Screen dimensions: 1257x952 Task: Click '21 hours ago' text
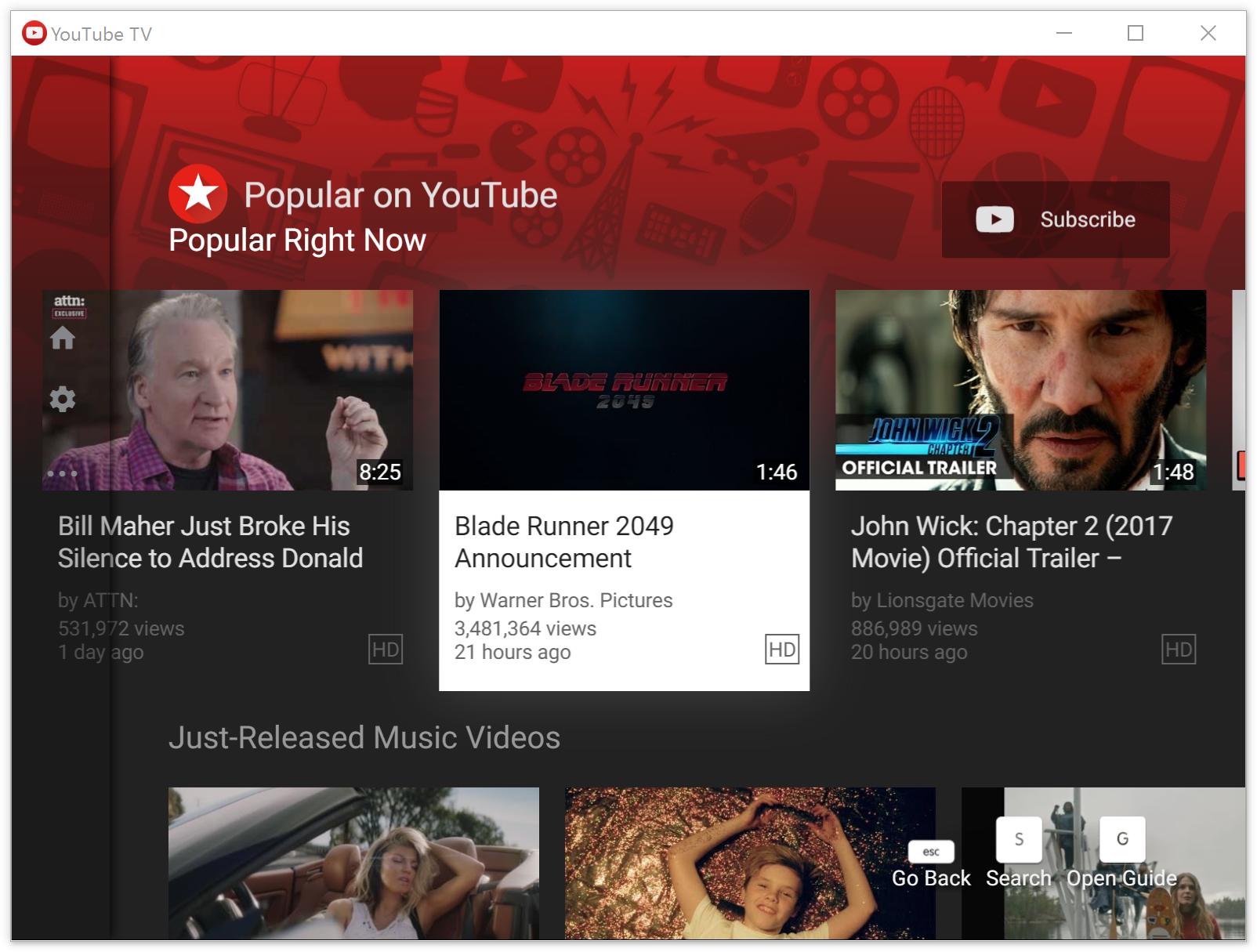pyautogui.click(x=513, y=652)
